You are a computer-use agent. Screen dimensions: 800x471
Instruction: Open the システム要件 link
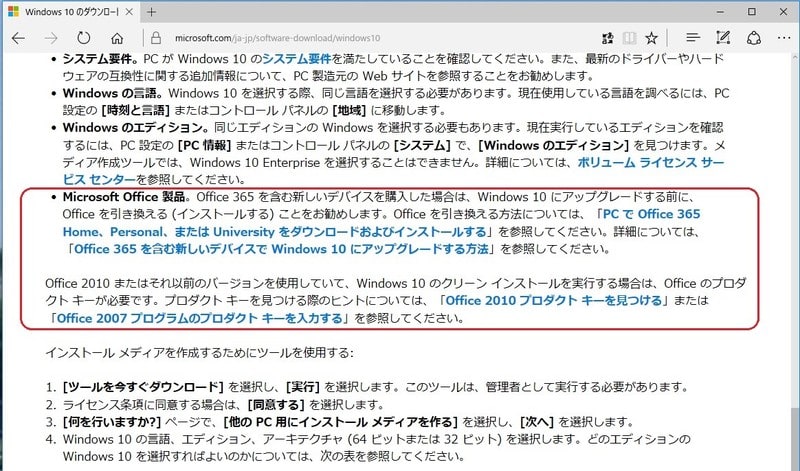tap(296, 59)
